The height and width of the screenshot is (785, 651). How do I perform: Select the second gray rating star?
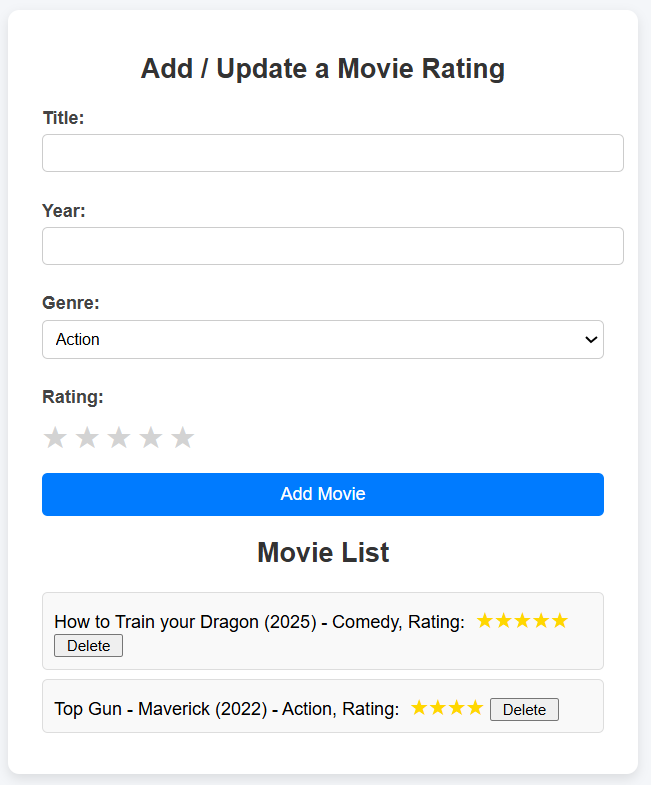(87, 438)
